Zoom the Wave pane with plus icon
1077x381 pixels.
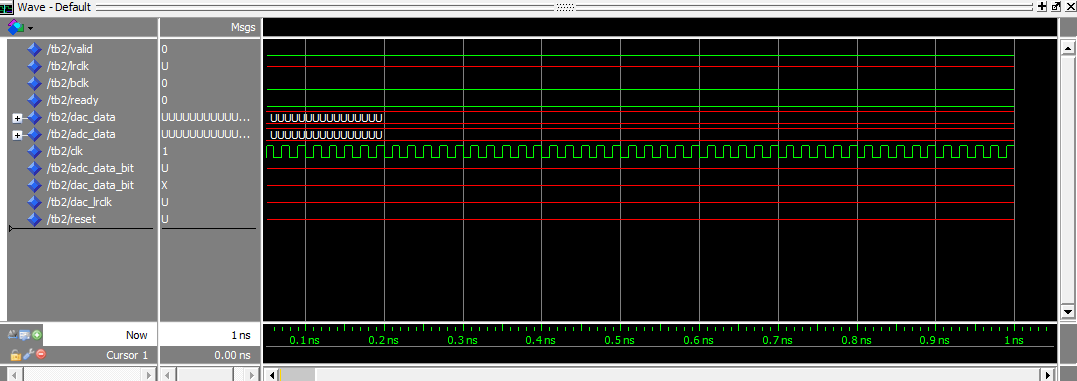click(x=1042, y=6)
